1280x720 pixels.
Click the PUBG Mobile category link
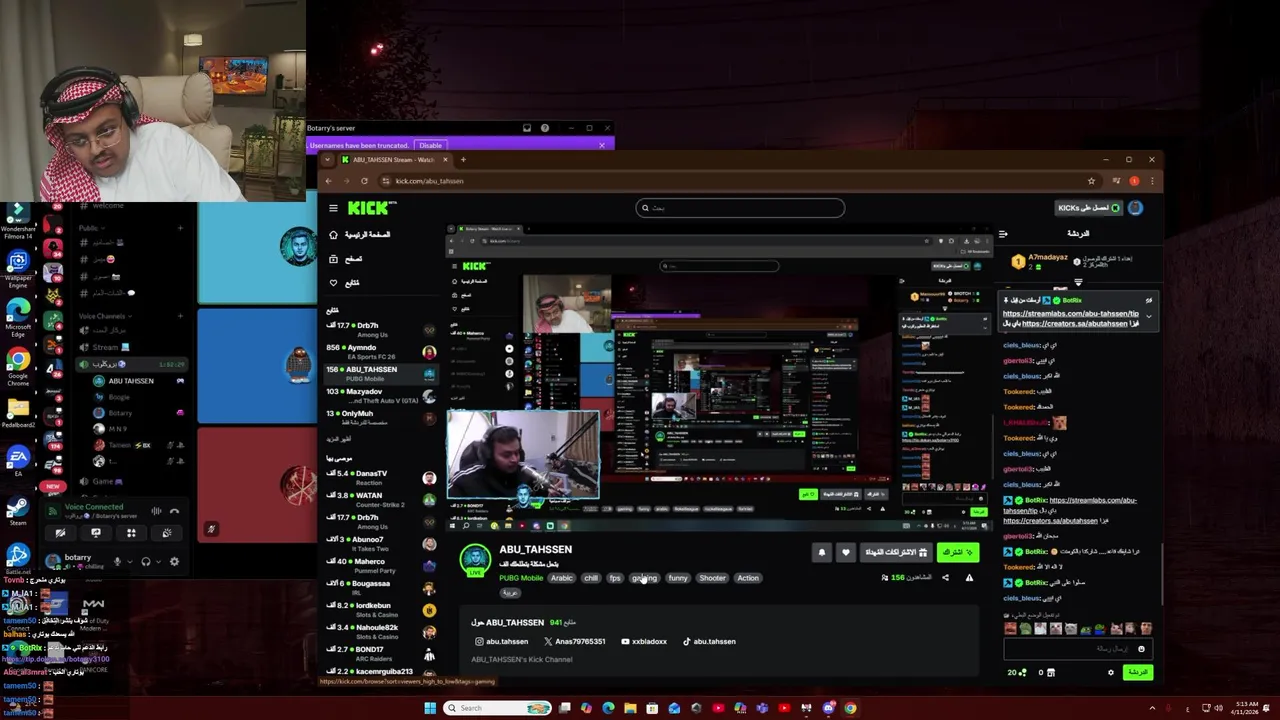pos(521,578)
